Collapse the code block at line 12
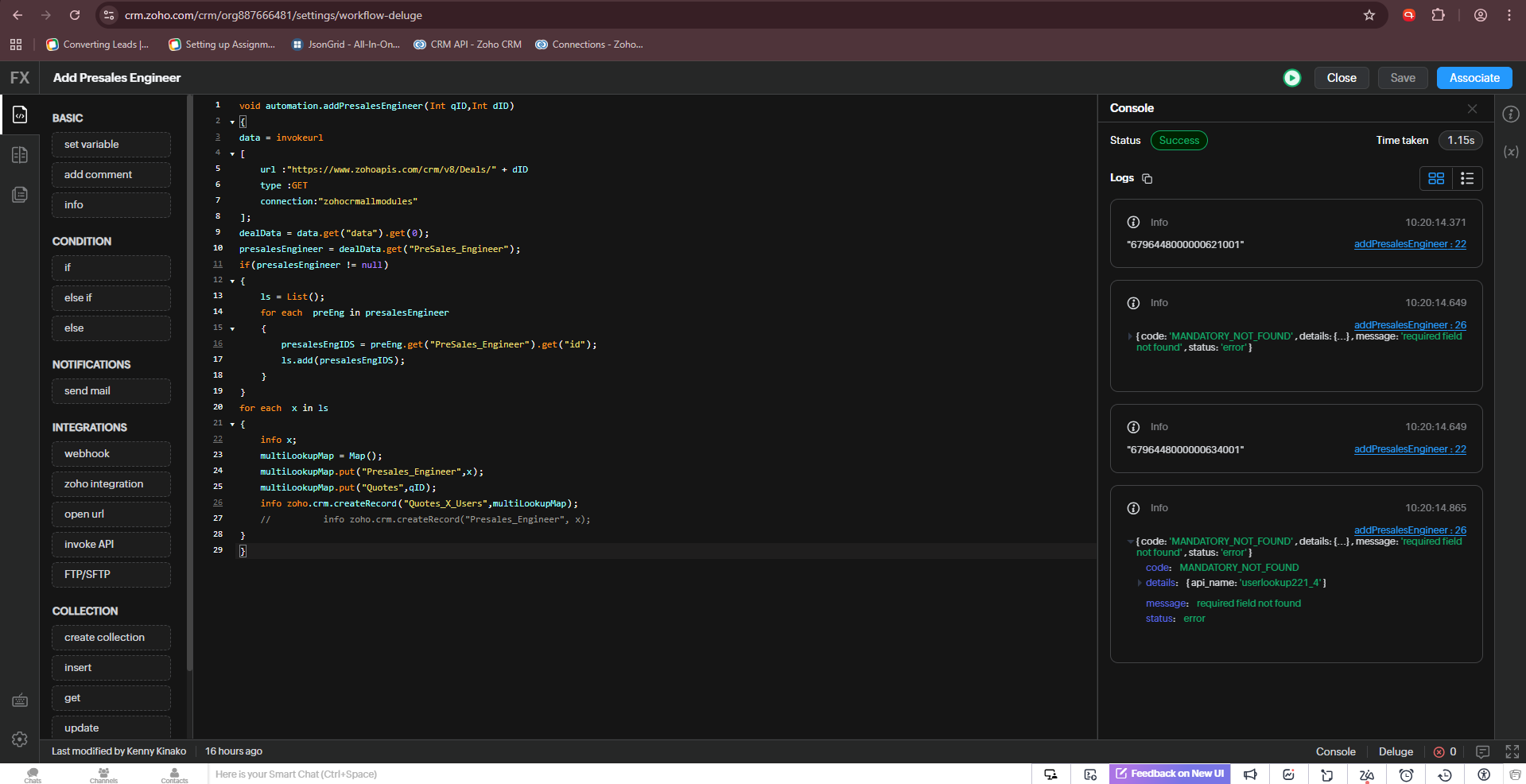The height and width of the screenshot is (784, 1526). coord(232,281)
